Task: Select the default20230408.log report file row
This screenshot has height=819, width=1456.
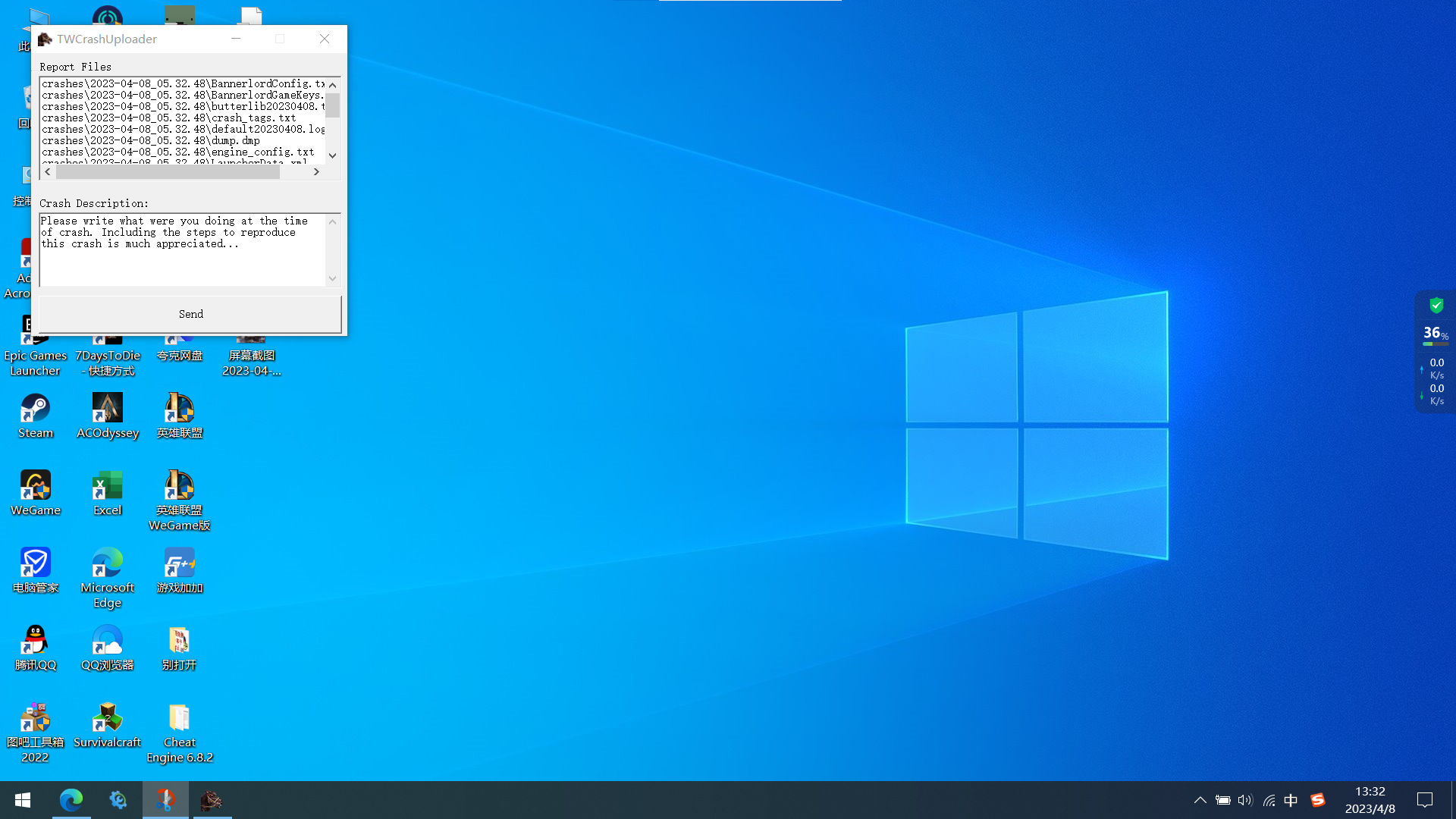Action: coord(184,129)
